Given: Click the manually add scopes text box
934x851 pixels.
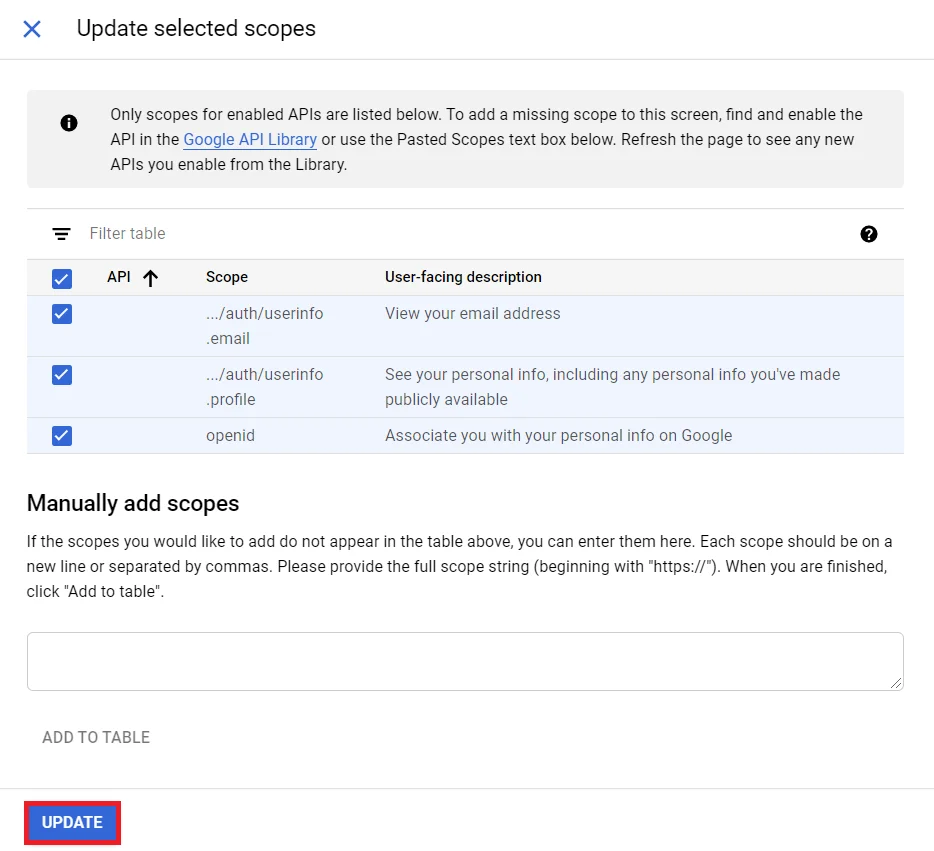Looking at the screenshot, I should pyautogui.click(x=465, y=660).
